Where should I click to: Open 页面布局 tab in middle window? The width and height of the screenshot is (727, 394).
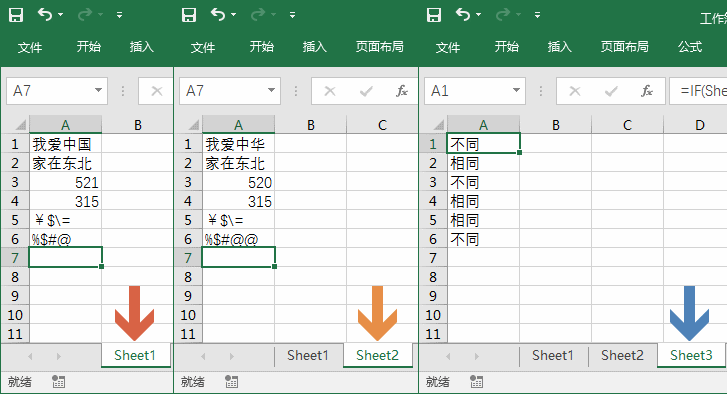point(379,47)
